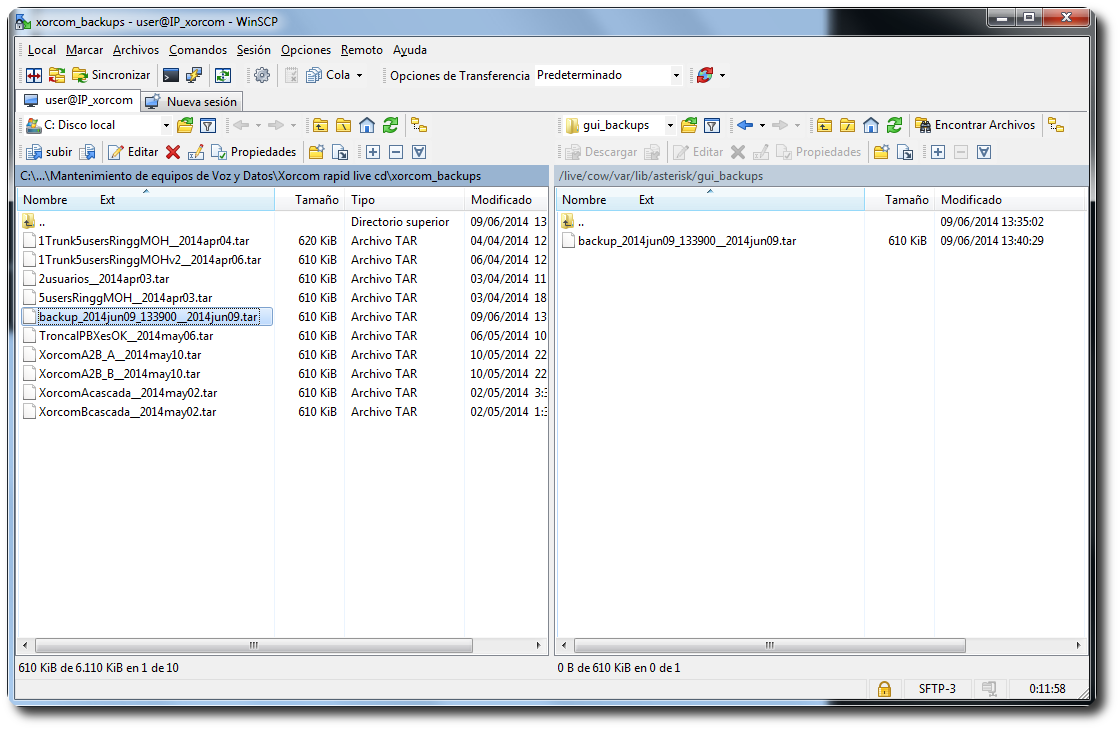The width and height of the screenshot is (1120, 730).
Task: Toggle the remote directory tree icon
Action: coord(1056,126)
